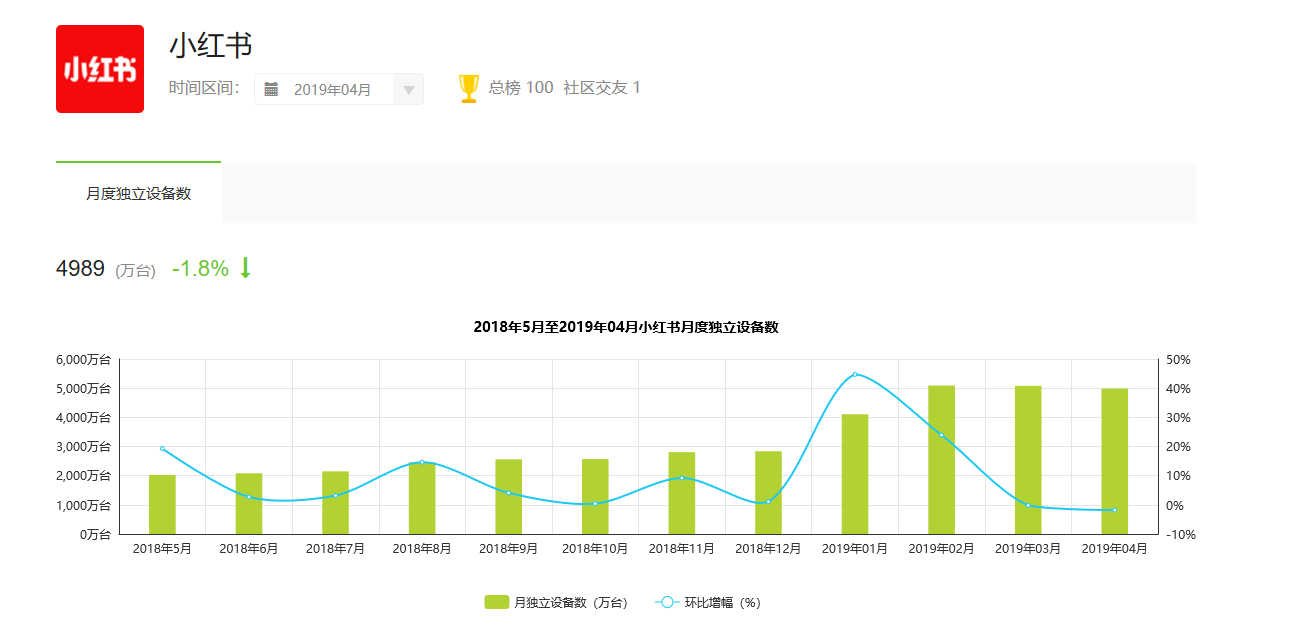Open 社区交友 1 category ranking link
The image size is (1291, 638).
click(x=602, y=88)
